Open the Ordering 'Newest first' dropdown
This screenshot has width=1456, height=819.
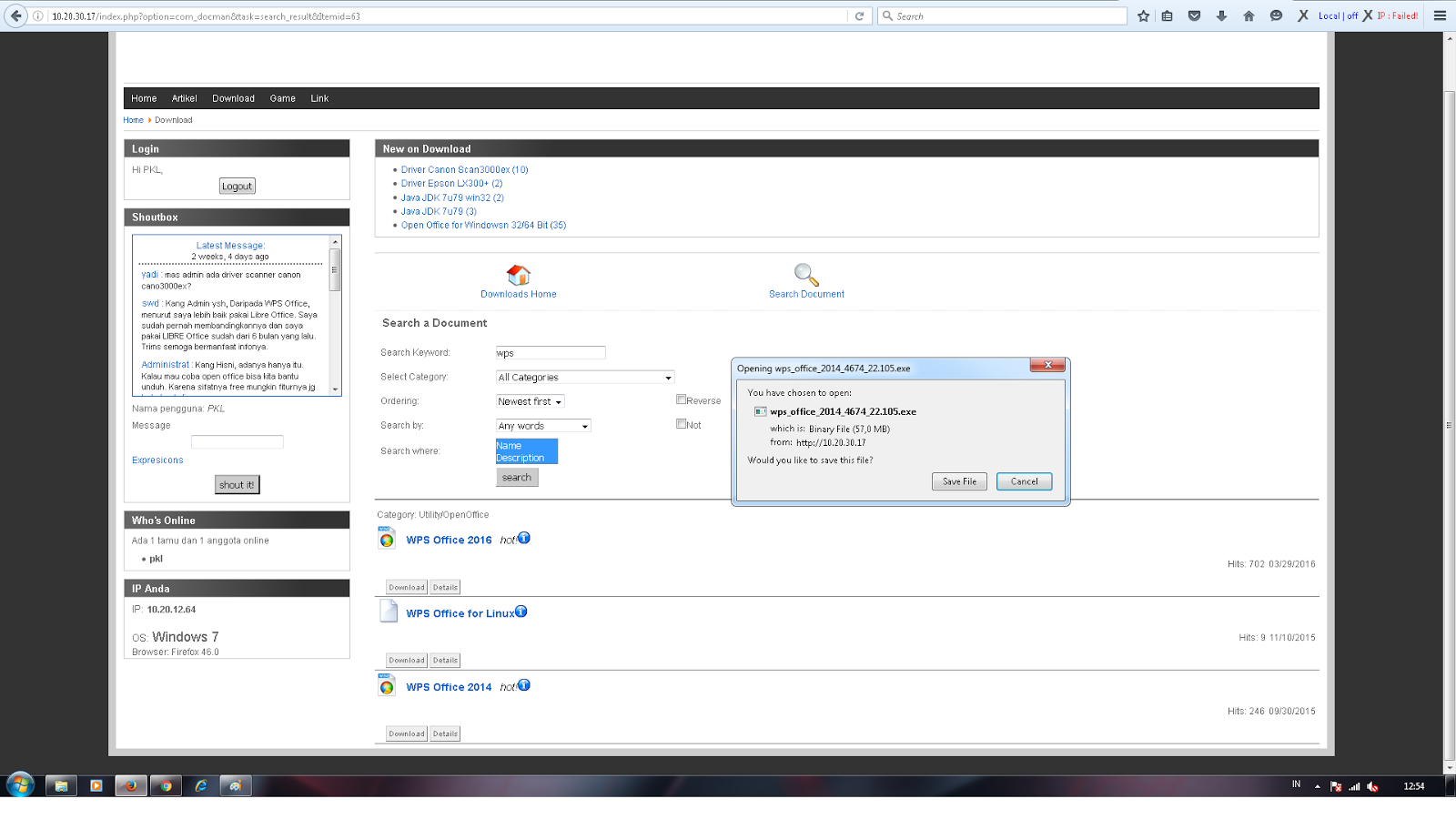[x=531, y=401]
